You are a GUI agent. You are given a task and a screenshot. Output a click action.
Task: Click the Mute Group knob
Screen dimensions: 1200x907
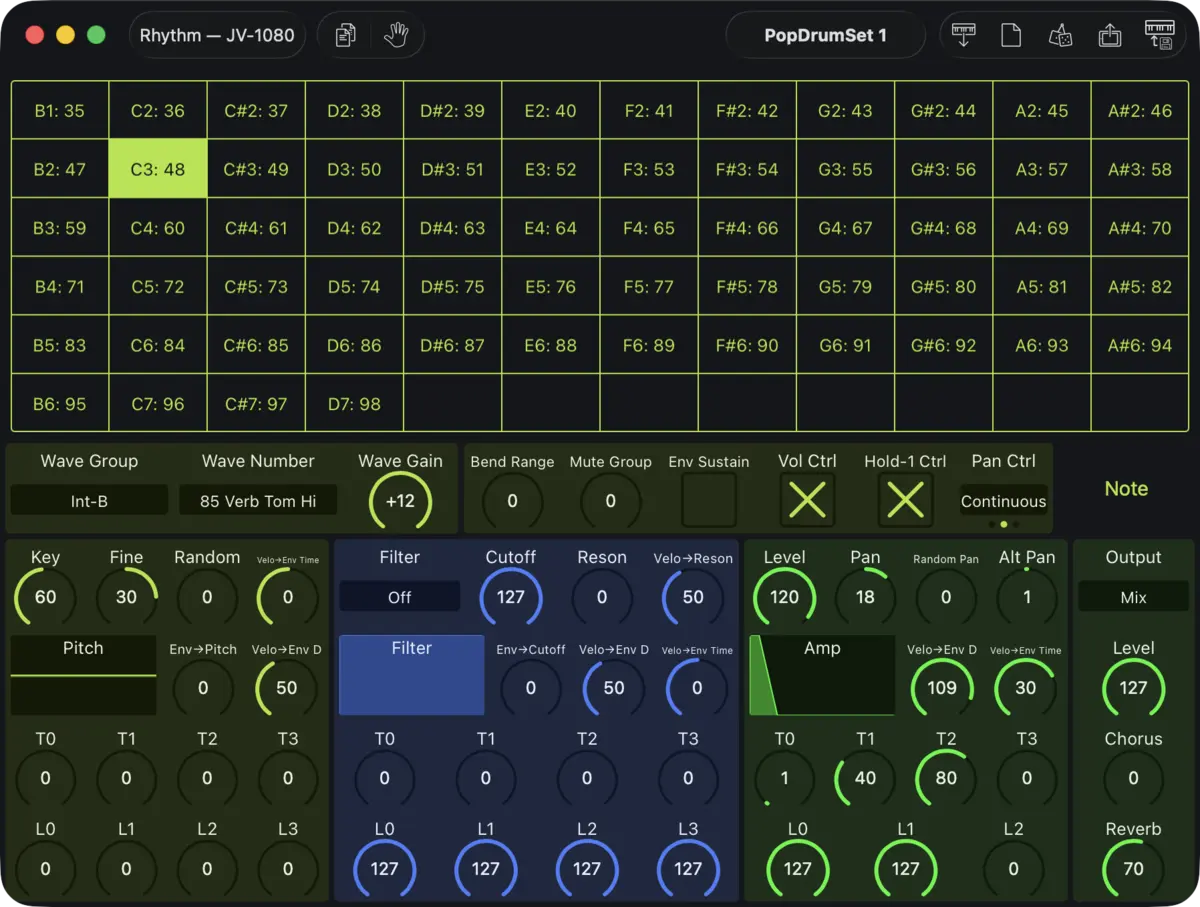[x=610, y=501]
